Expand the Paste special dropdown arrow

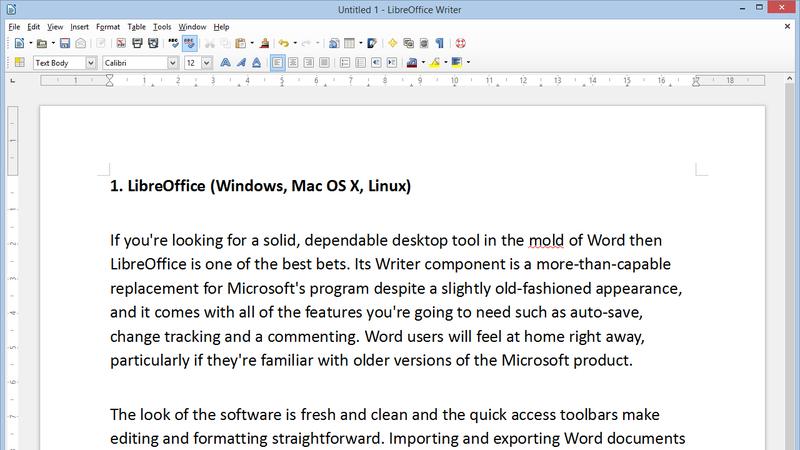coord(252,44)
